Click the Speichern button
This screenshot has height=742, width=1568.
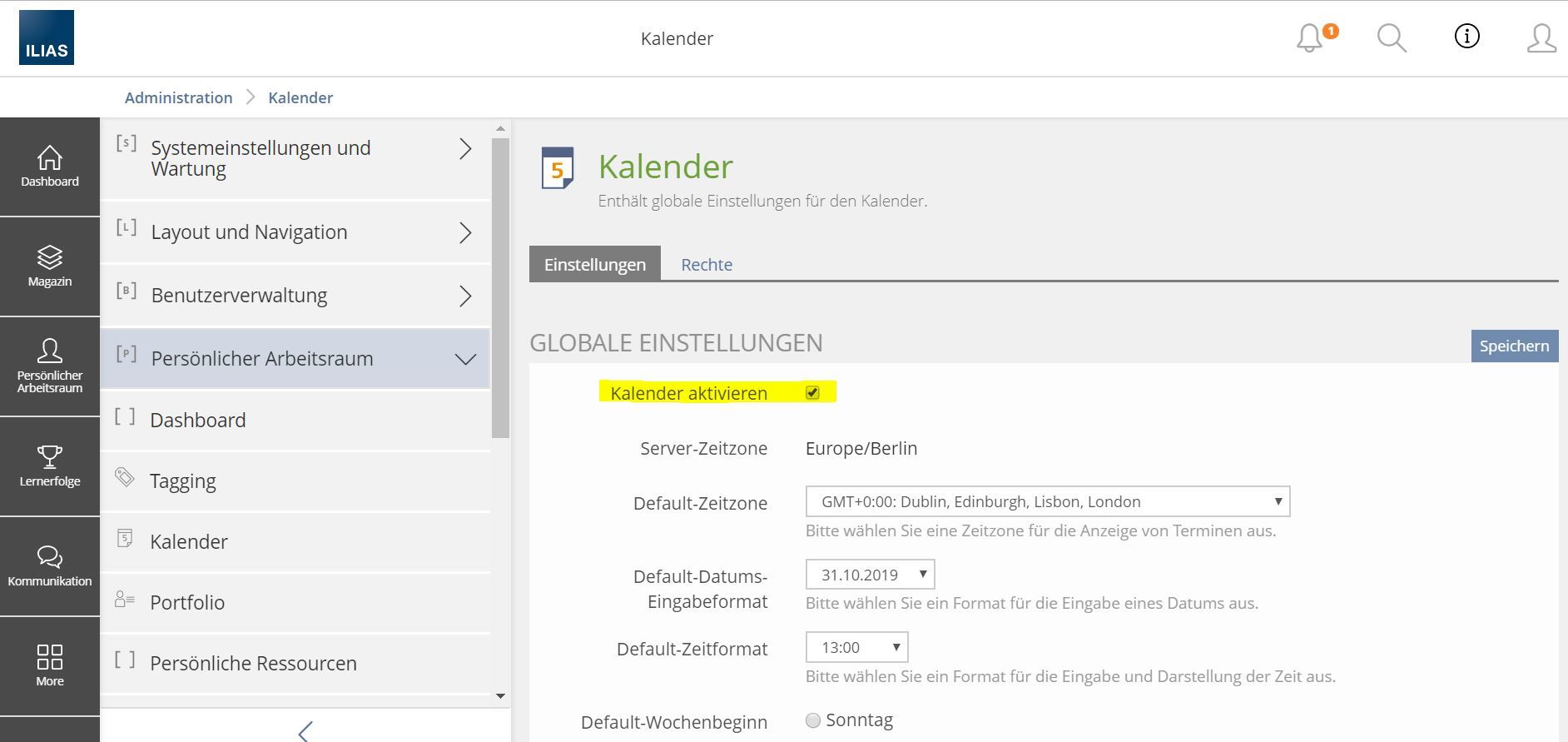pyautogui.click(x=1514, y=346)
